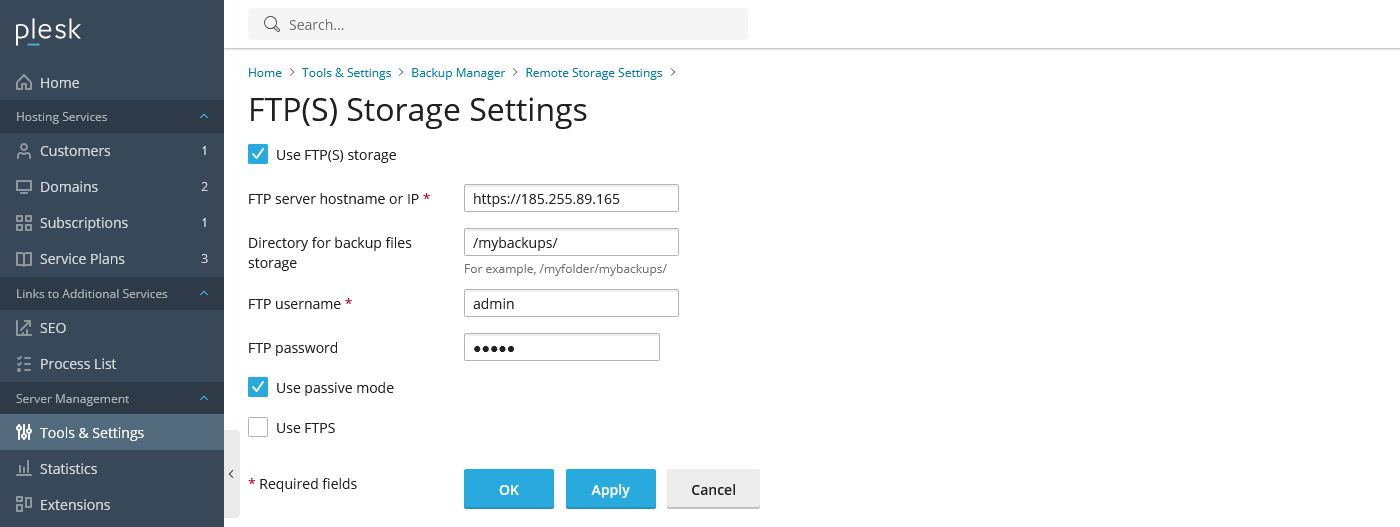Viewport: 1400px width, 527px height.
Task: Click the Cancel button
Action: coord(714,489)
